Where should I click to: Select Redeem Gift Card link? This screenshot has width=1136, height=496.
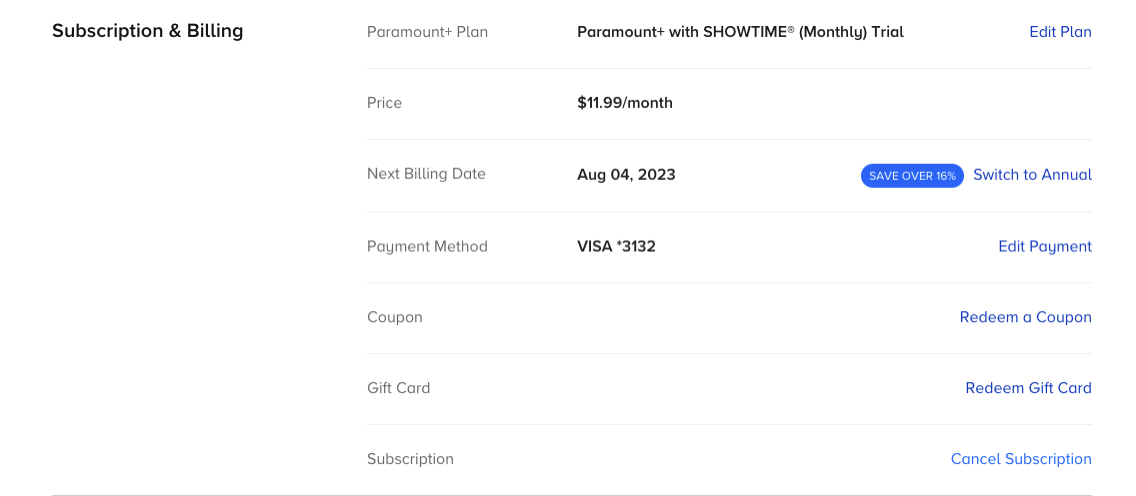point(1028,388)
